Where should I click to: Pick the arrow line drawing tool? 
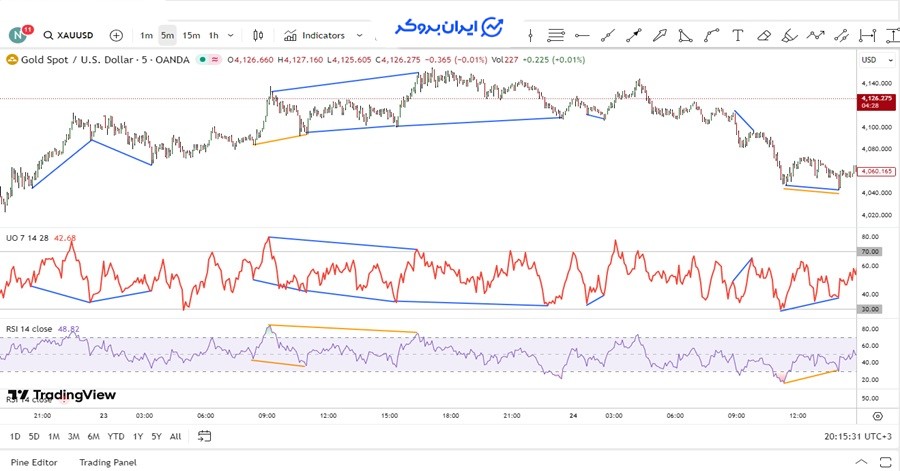[634, 35]
